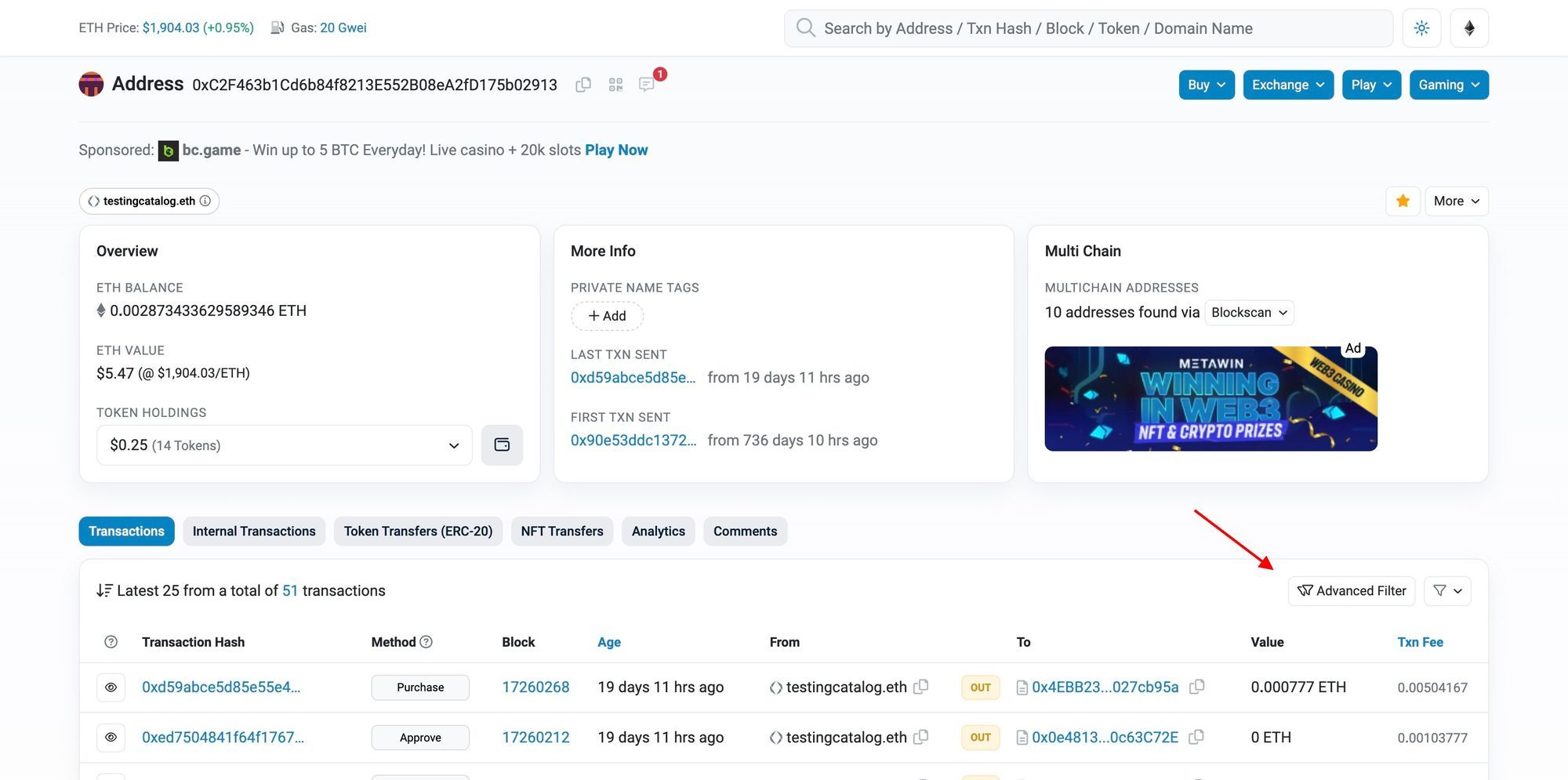
Task: Click the sort icon before Latest 25 transactions
Action: tap(104, 590)
